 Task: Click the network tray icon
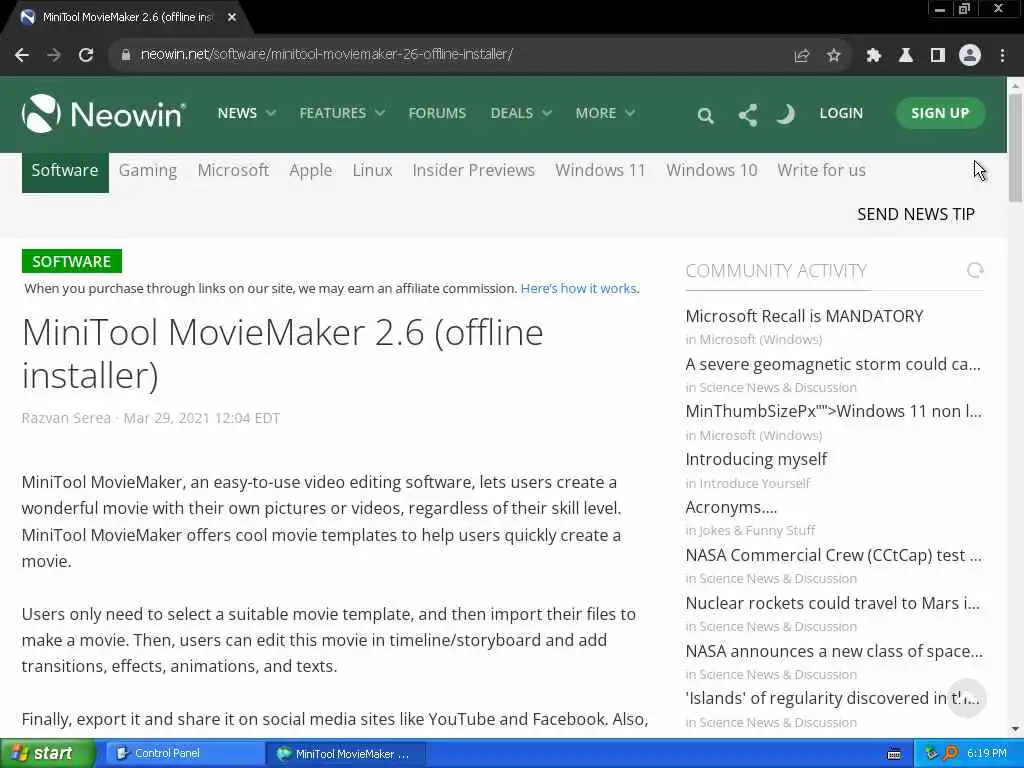coord(931,754)
